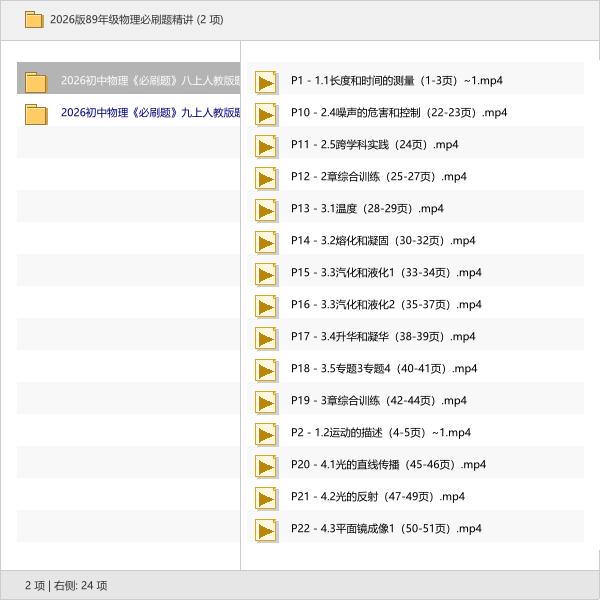The image size is (600, 600).
Task: Select the 2026初中物理《必刷题》八上人教版 folder name
Action: [150, 81]
